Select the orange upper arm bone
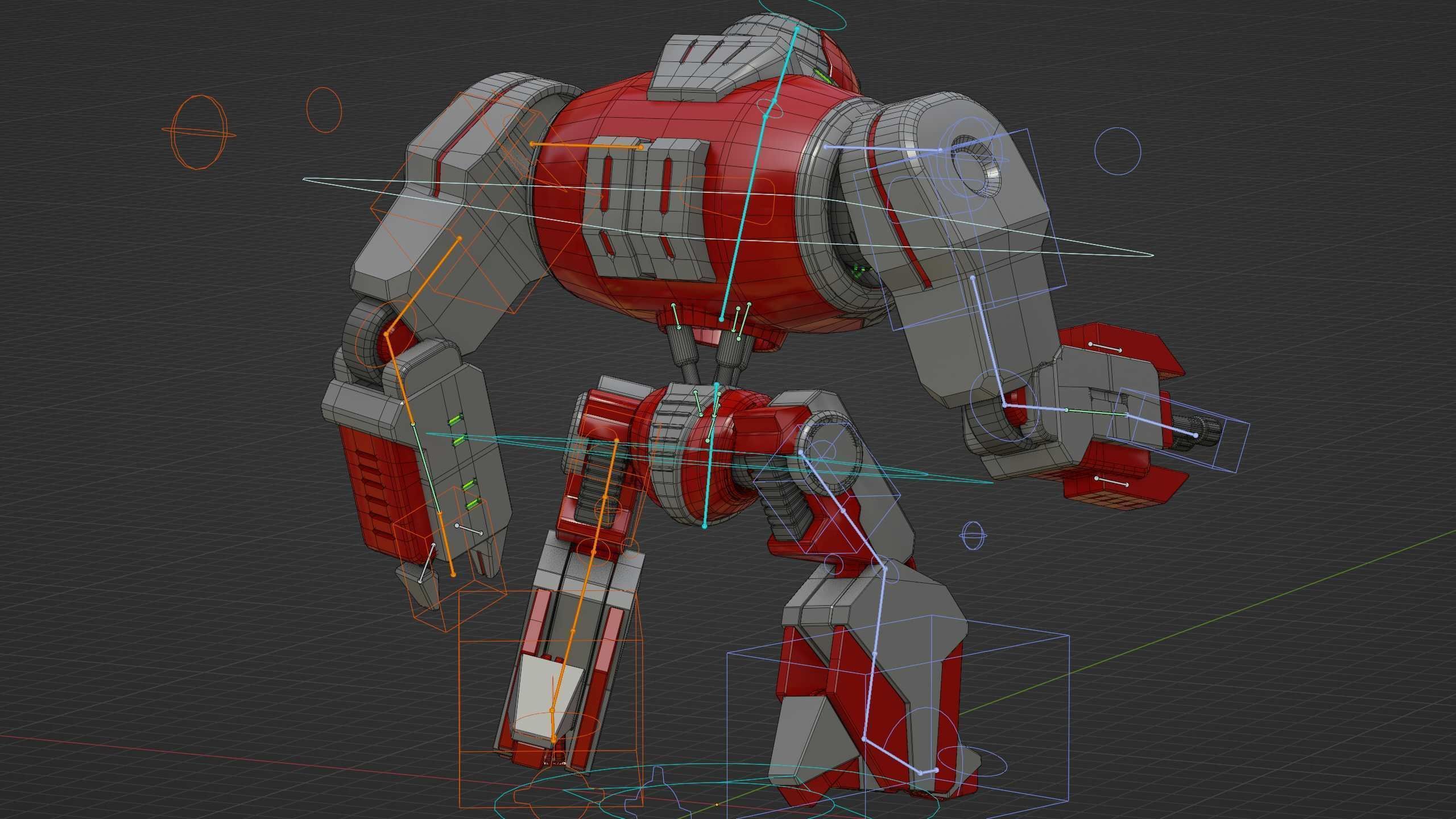Viewport: 1456px width, 819px height. click(423, 287)
